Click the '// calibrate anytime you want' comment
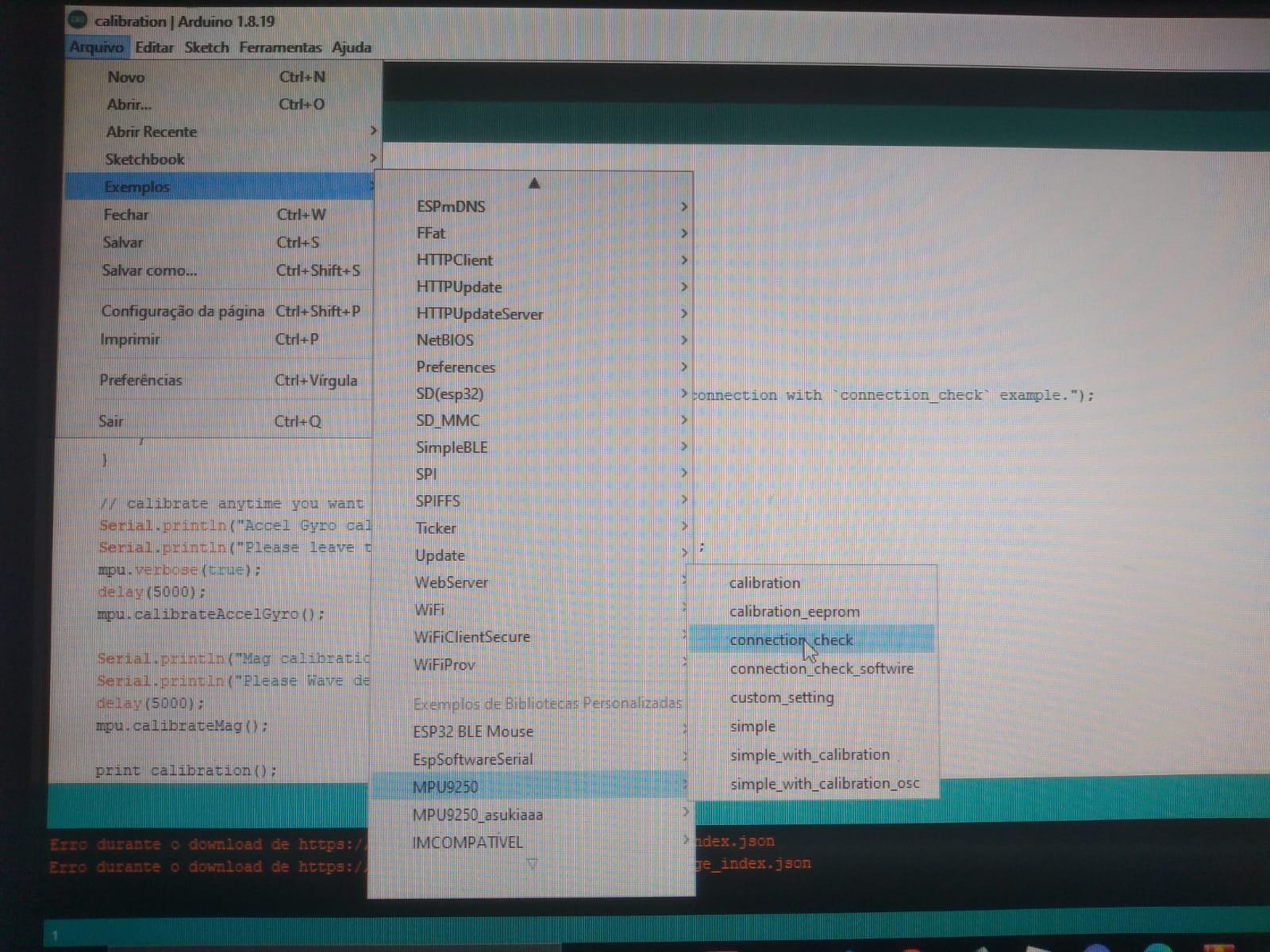The width and height of the screenshot is (1270, 952). pos(232,504)
